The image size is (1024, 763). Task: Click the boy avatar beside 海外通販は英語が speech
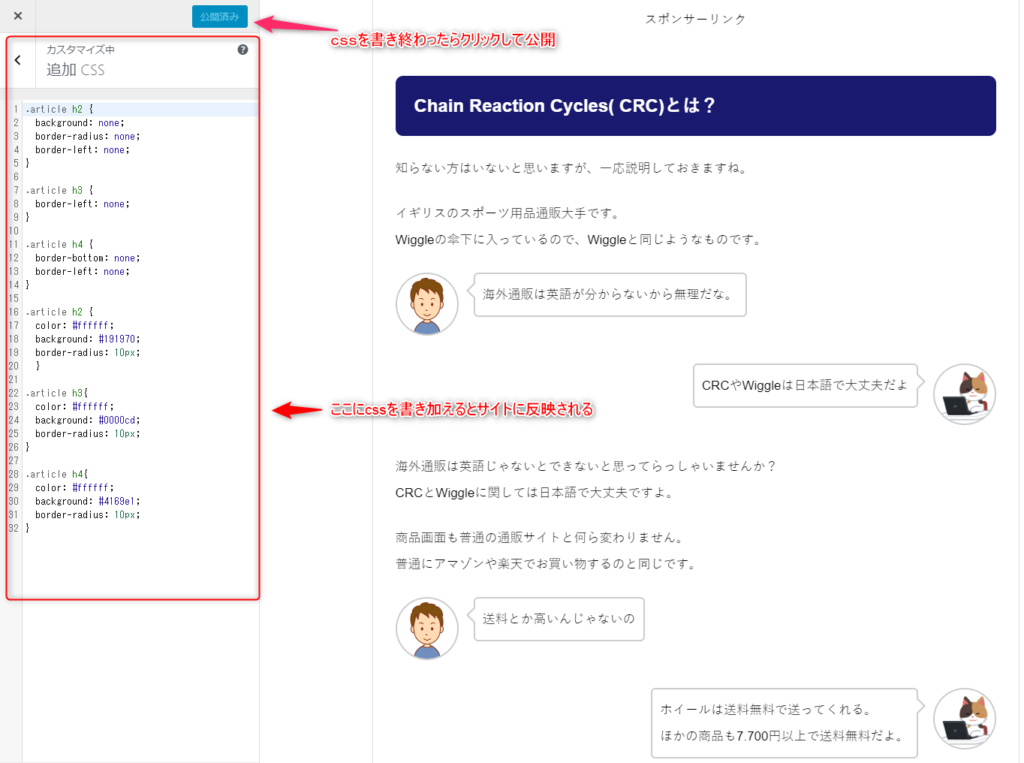[427, 304]
